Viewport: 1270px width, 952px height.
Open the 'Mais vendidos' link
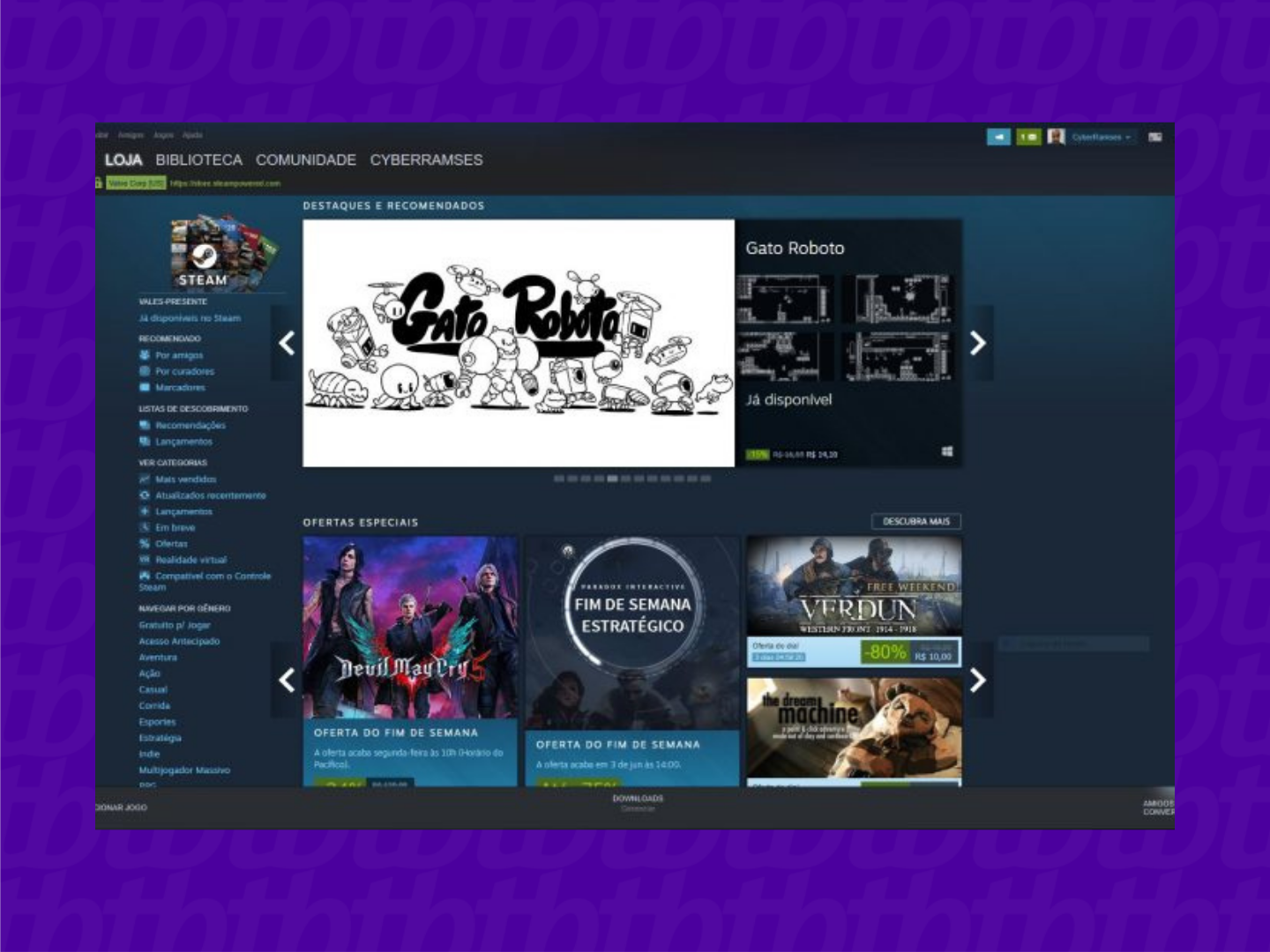(x=185, y=479)
